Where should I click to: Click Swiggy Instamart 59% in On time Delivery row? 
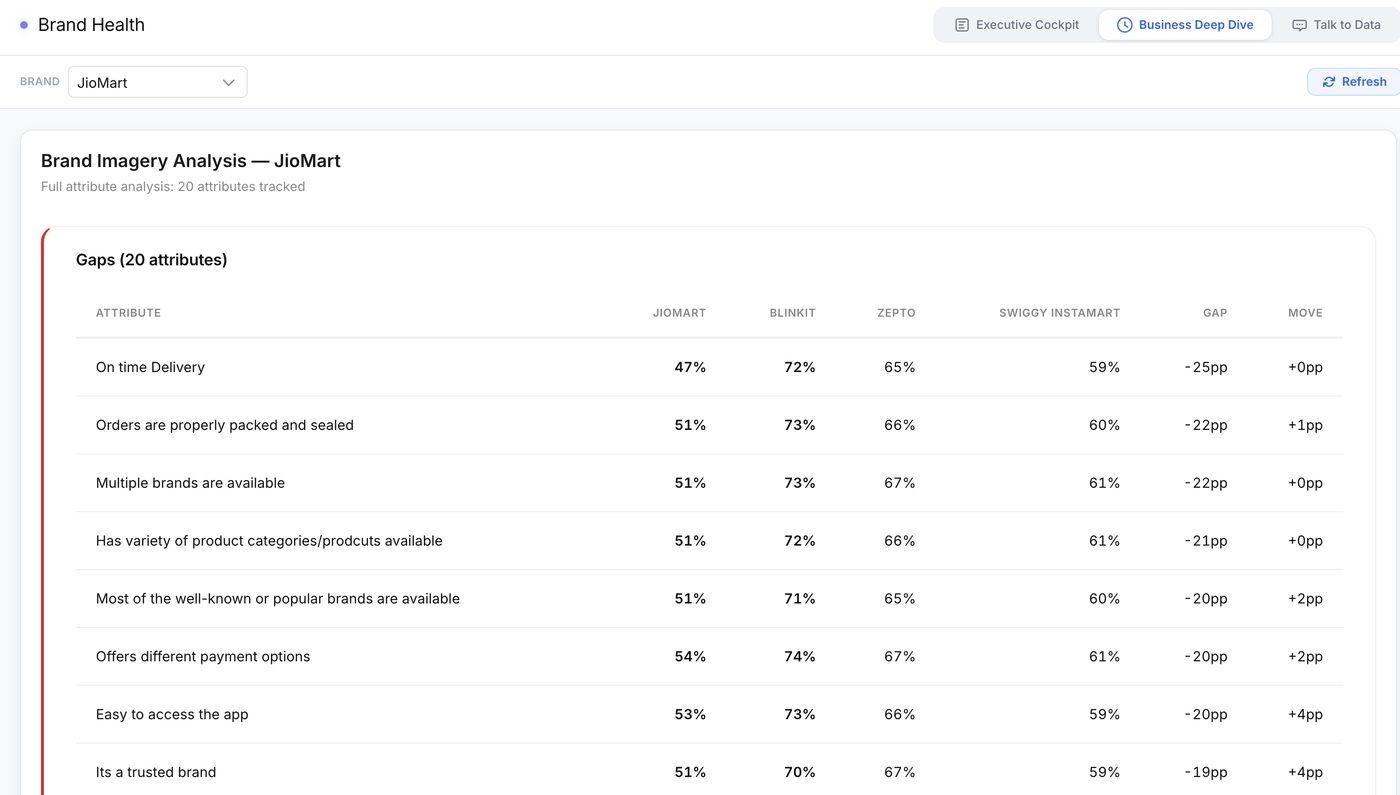(1104, 367)
